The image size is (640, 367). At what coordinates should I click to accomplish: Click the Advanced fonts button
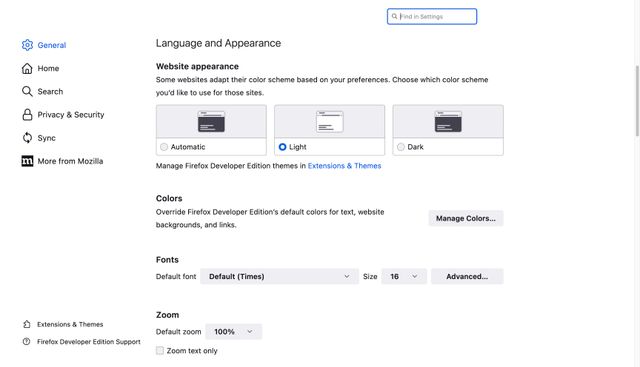click(467, 276)
